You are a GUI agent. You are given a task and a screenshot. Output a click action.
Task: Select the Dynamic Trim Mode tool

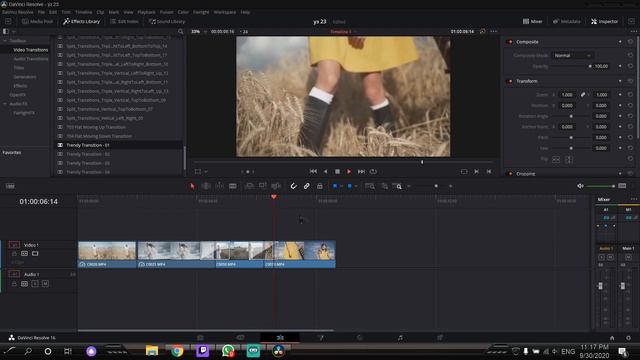click(220, 186)
